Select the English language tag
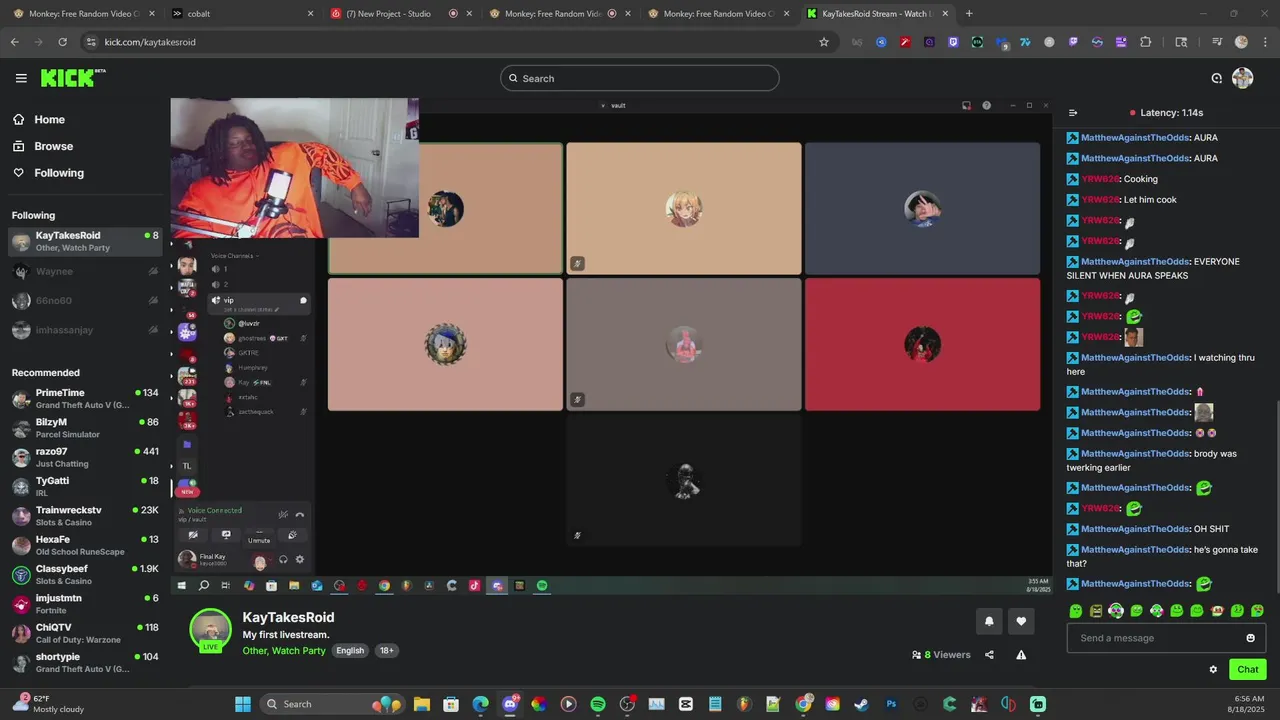Image resolution: width=1280 pixels, height=720 pixels. 350,651
